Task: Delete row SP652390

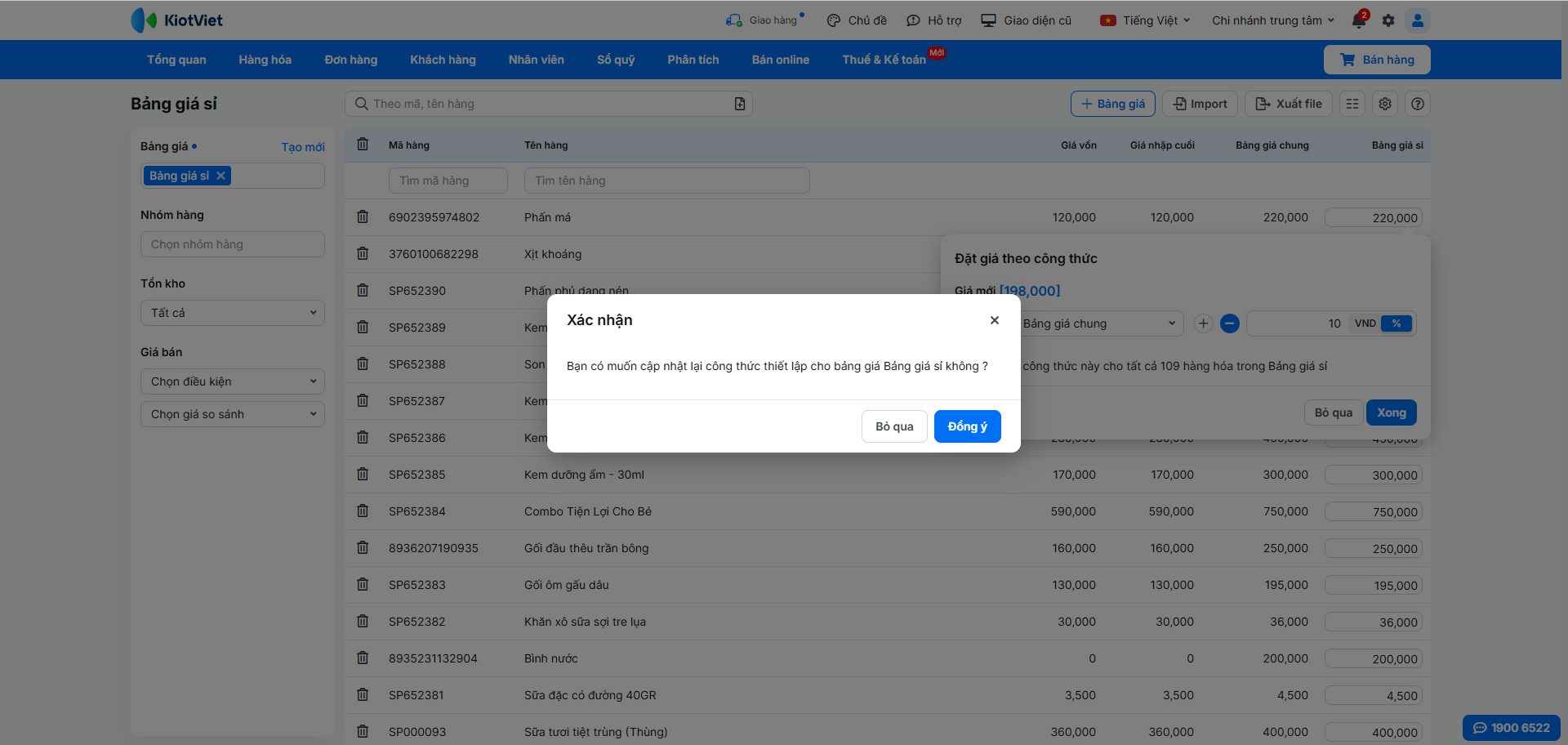Action: click(x=363, y=290)
